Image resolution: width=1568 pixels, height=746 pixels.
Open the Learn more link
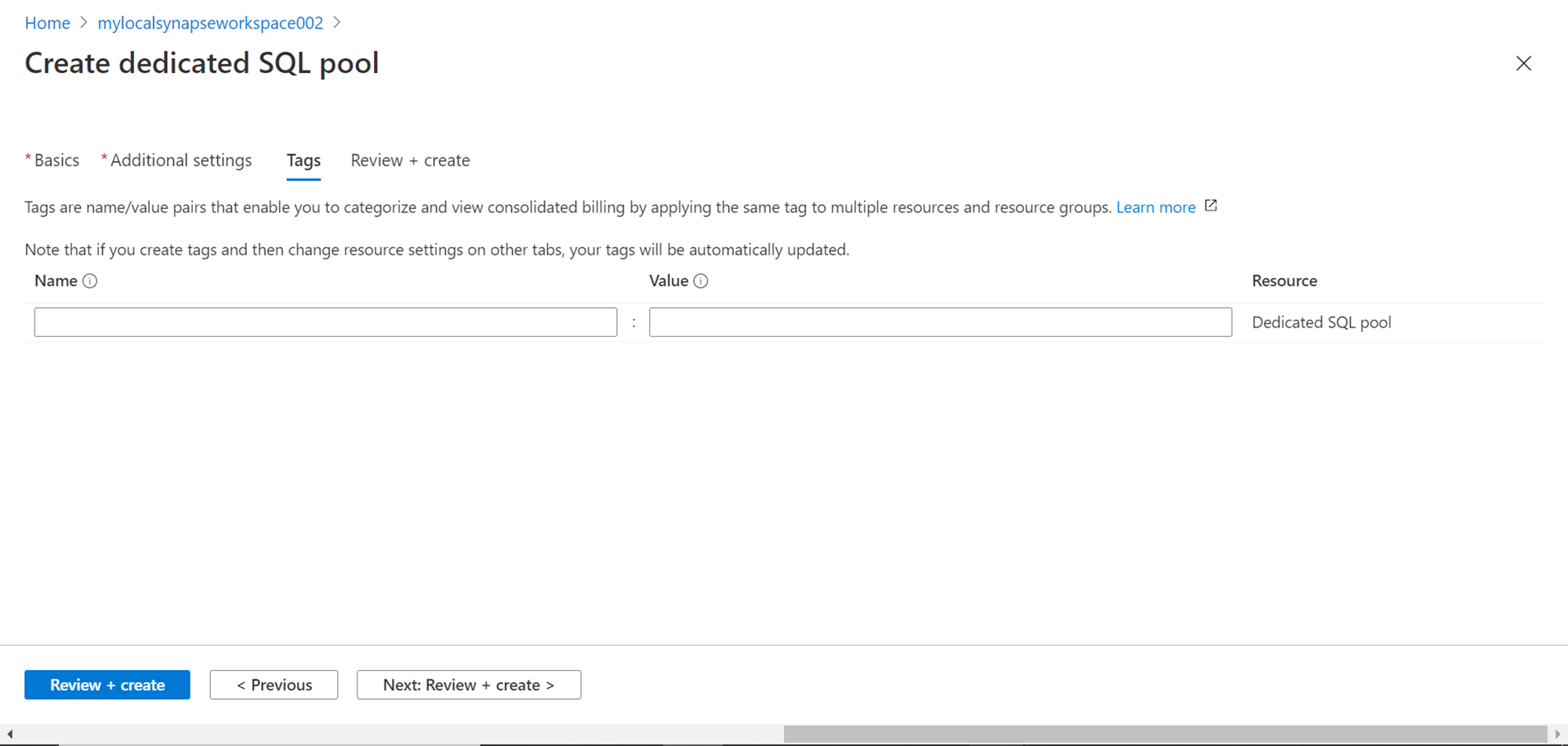[1156, 208]
